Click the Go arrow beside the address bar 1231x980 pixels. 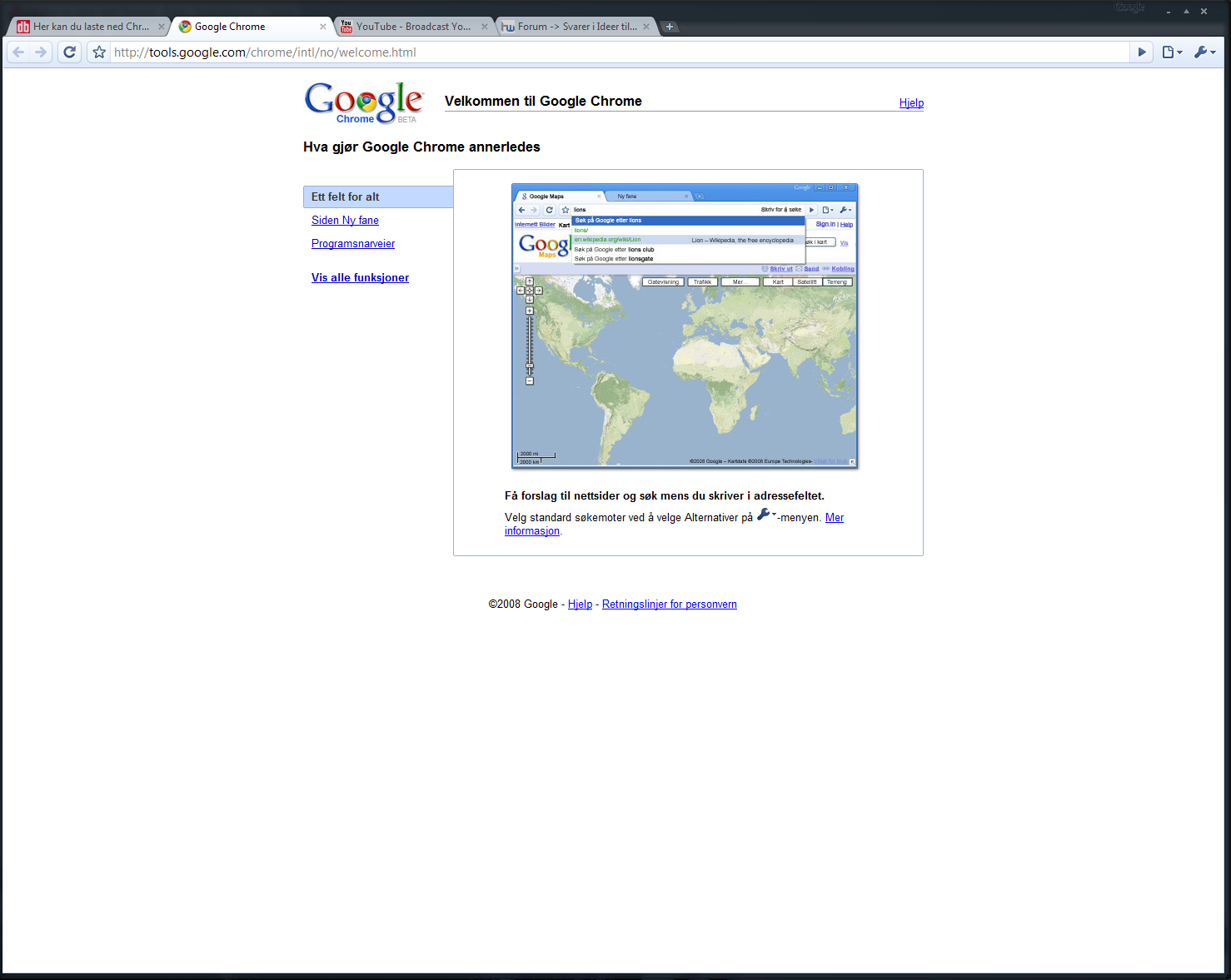click(x=1142, y=52)
